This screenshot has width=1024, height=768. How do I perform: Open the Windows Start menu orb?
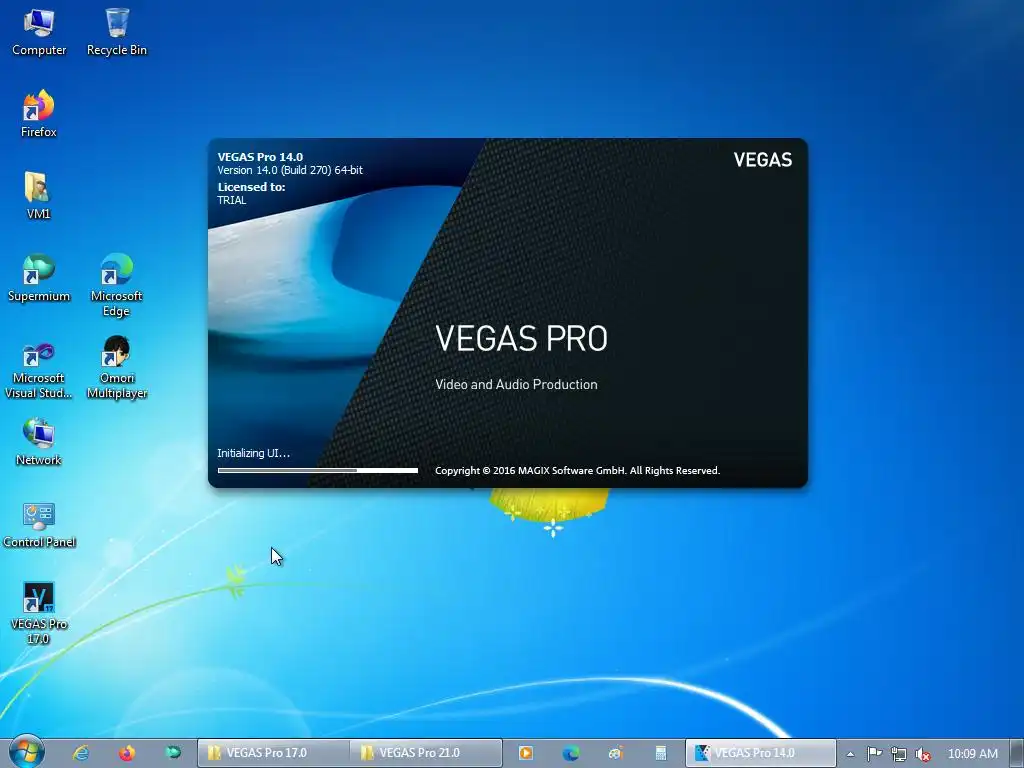26,752
